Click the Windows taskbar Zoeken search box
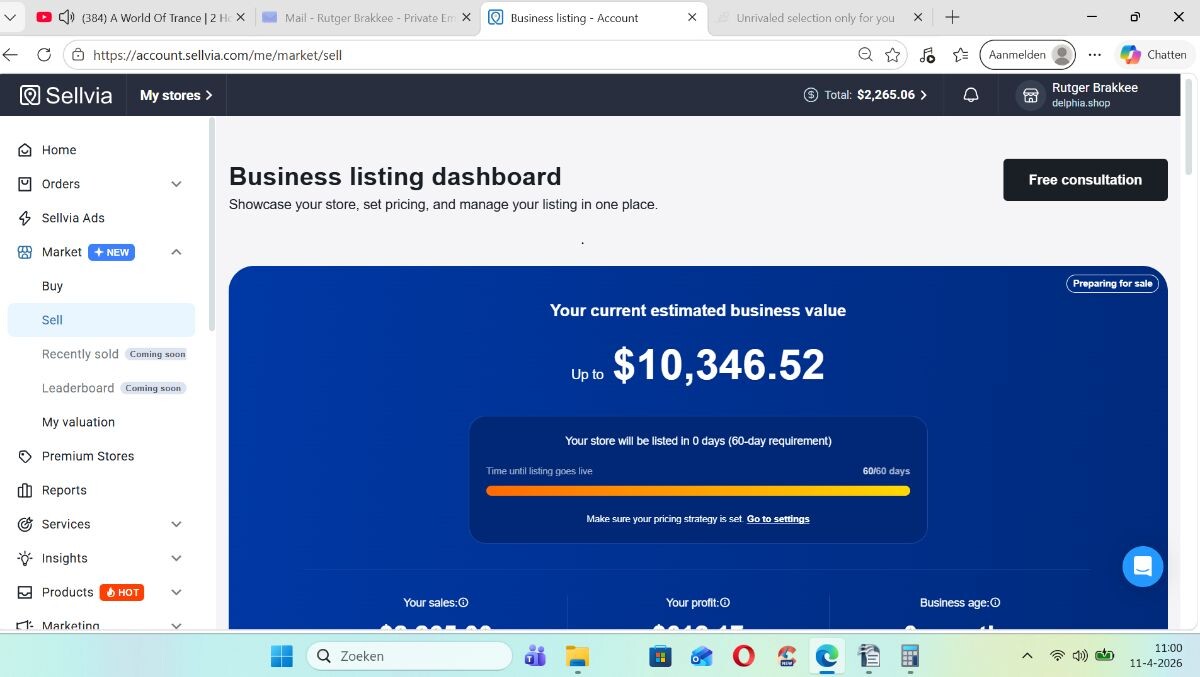 [x=410, y=656]
